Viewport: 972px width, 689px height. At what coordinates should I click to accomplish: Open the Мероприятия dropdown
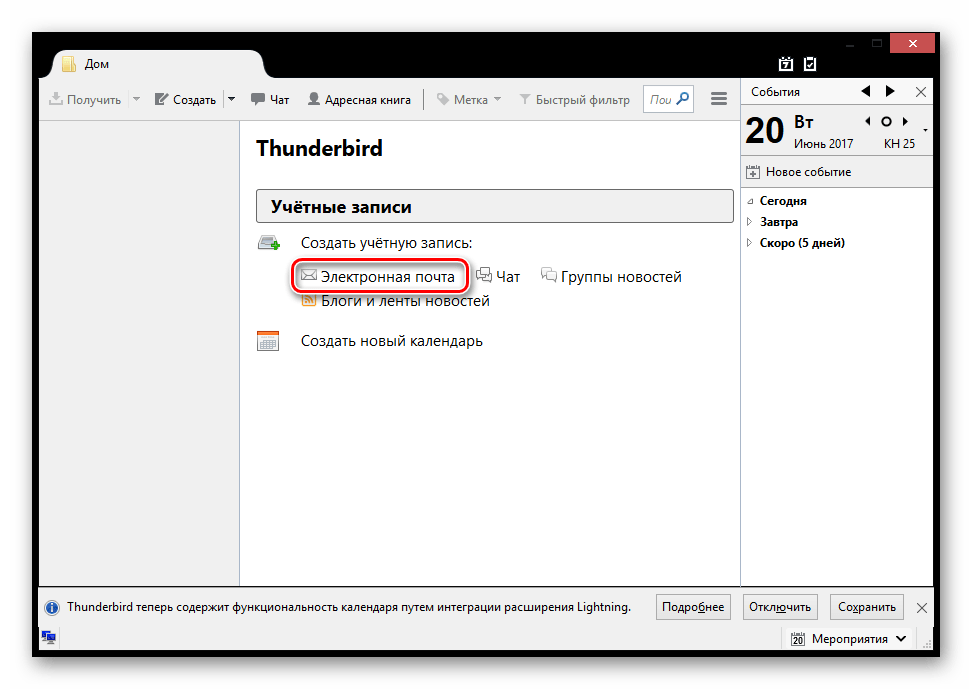849,639
